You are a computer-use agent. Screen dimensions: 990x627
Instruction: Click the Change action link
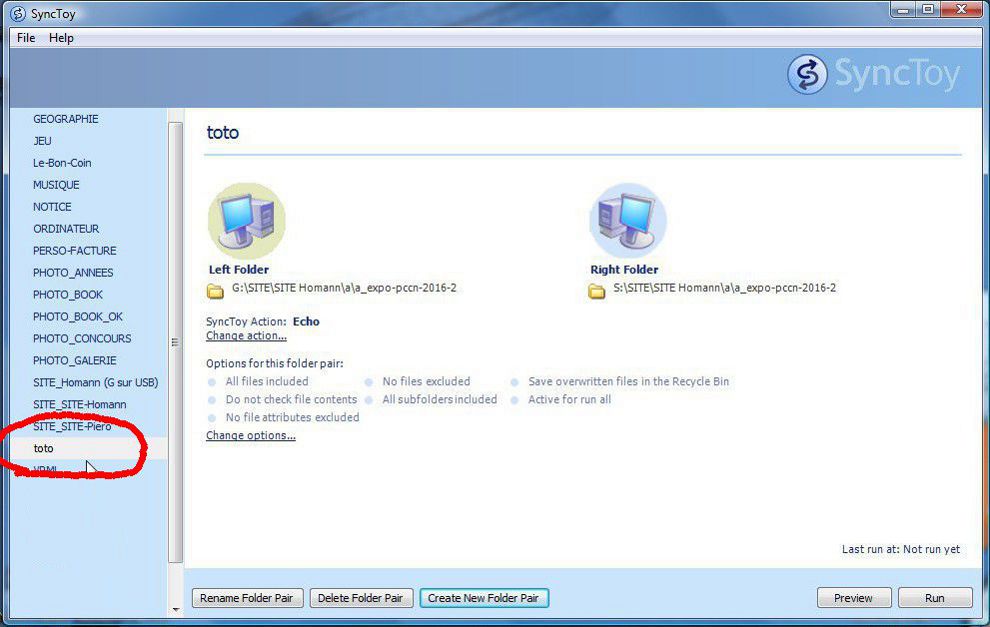(246, 336)
